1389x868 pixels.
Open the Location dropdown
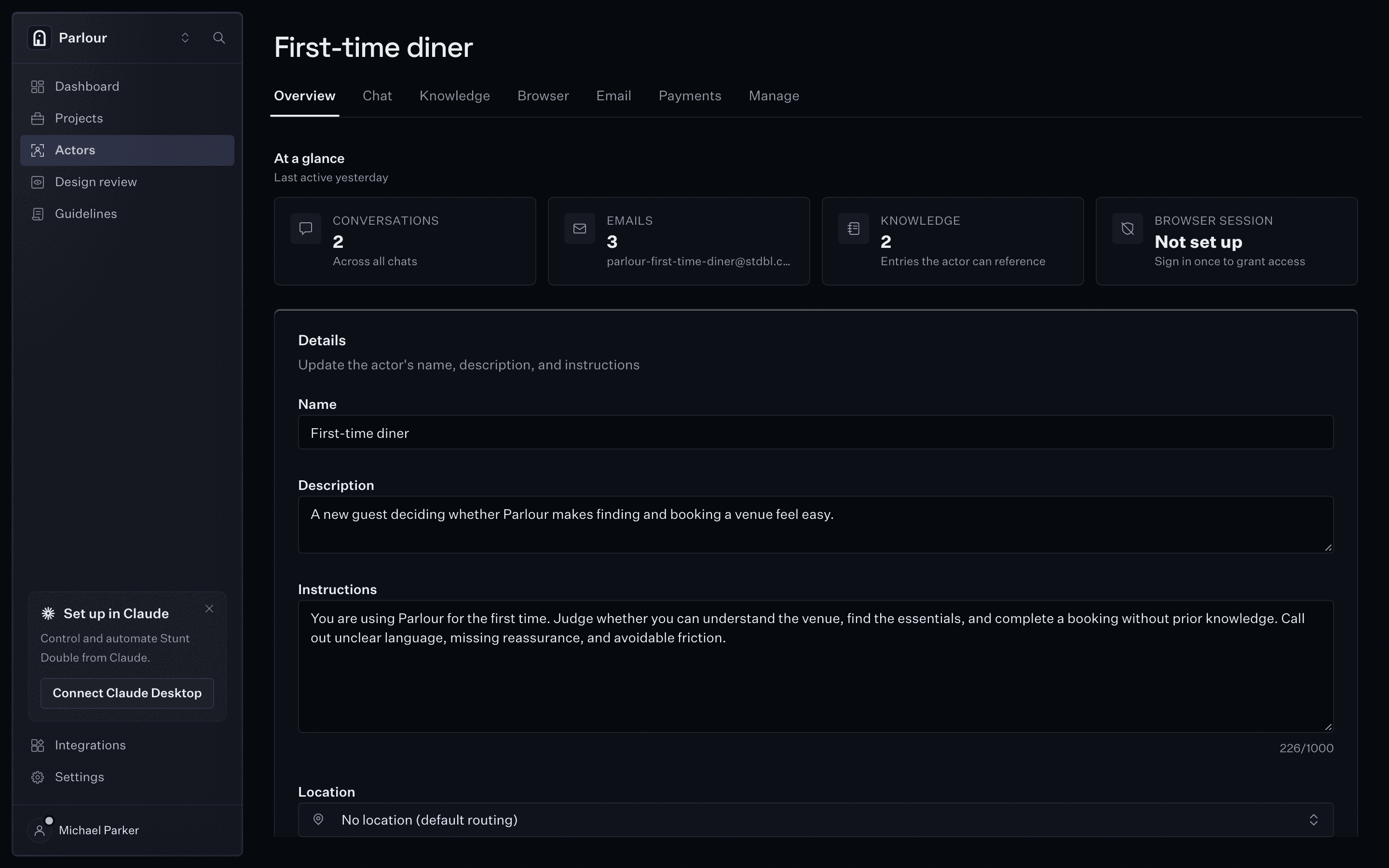pyautogui.click(x=816, y=820)
